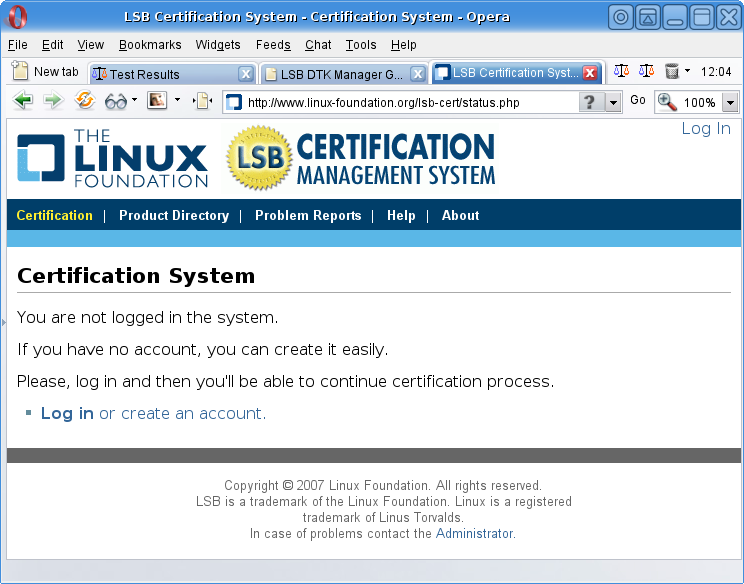Open the Chat menu
The height and width of the screenshot is (584, 744).
tap(318, 45)
